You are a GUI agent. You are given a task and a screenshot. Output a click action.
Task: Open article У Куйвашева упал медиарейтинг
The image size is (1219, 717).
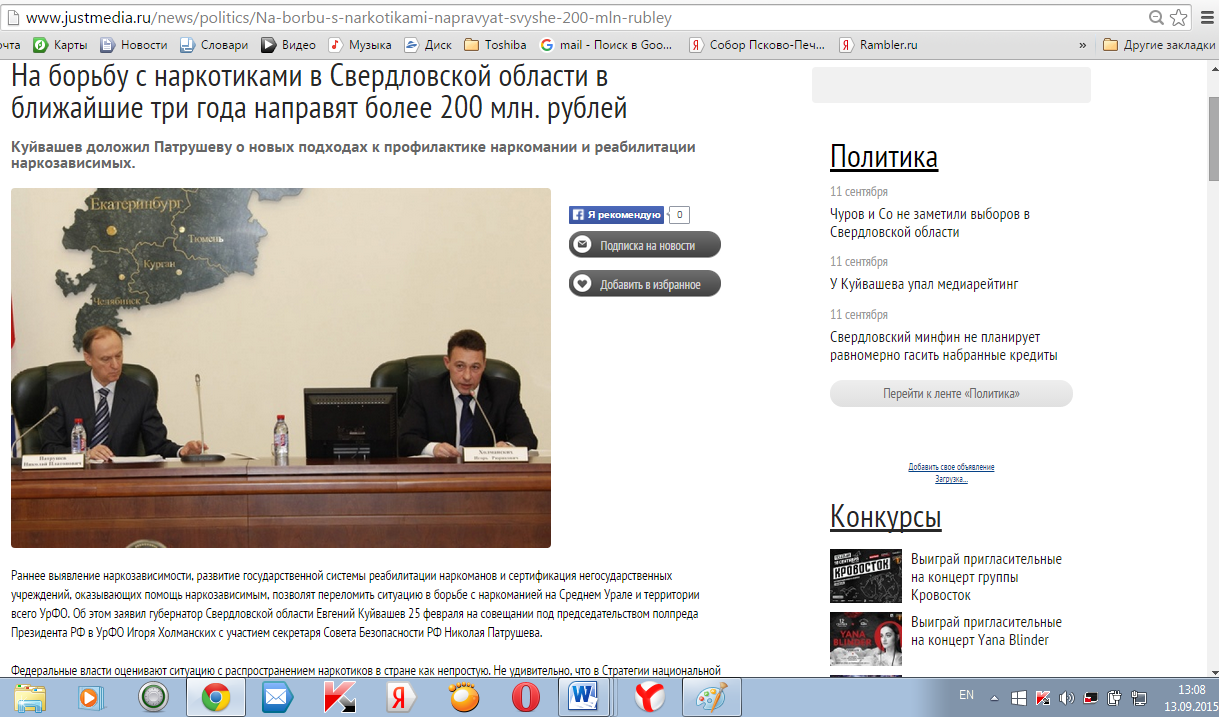(924, 284)
